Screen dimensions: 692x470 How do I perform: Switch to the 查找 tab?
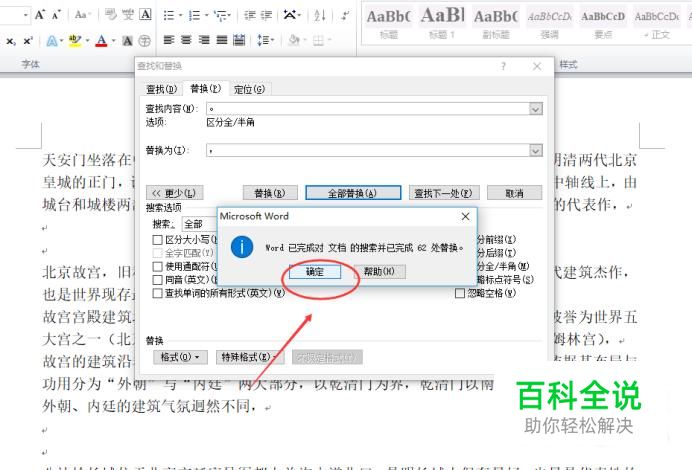(162, 90)
